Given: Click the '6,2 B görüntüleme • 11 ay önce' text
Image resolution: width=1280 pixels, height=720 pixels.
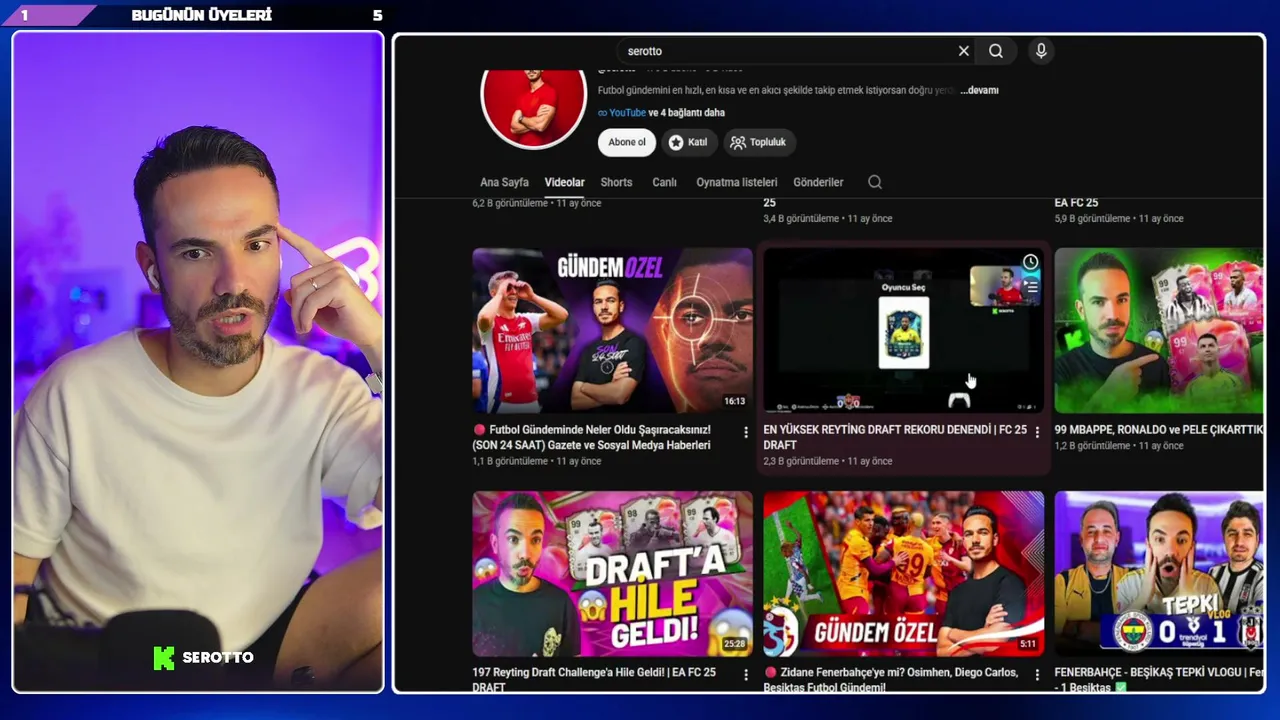Looking at the screenshot, I should [x=536, y=203].
